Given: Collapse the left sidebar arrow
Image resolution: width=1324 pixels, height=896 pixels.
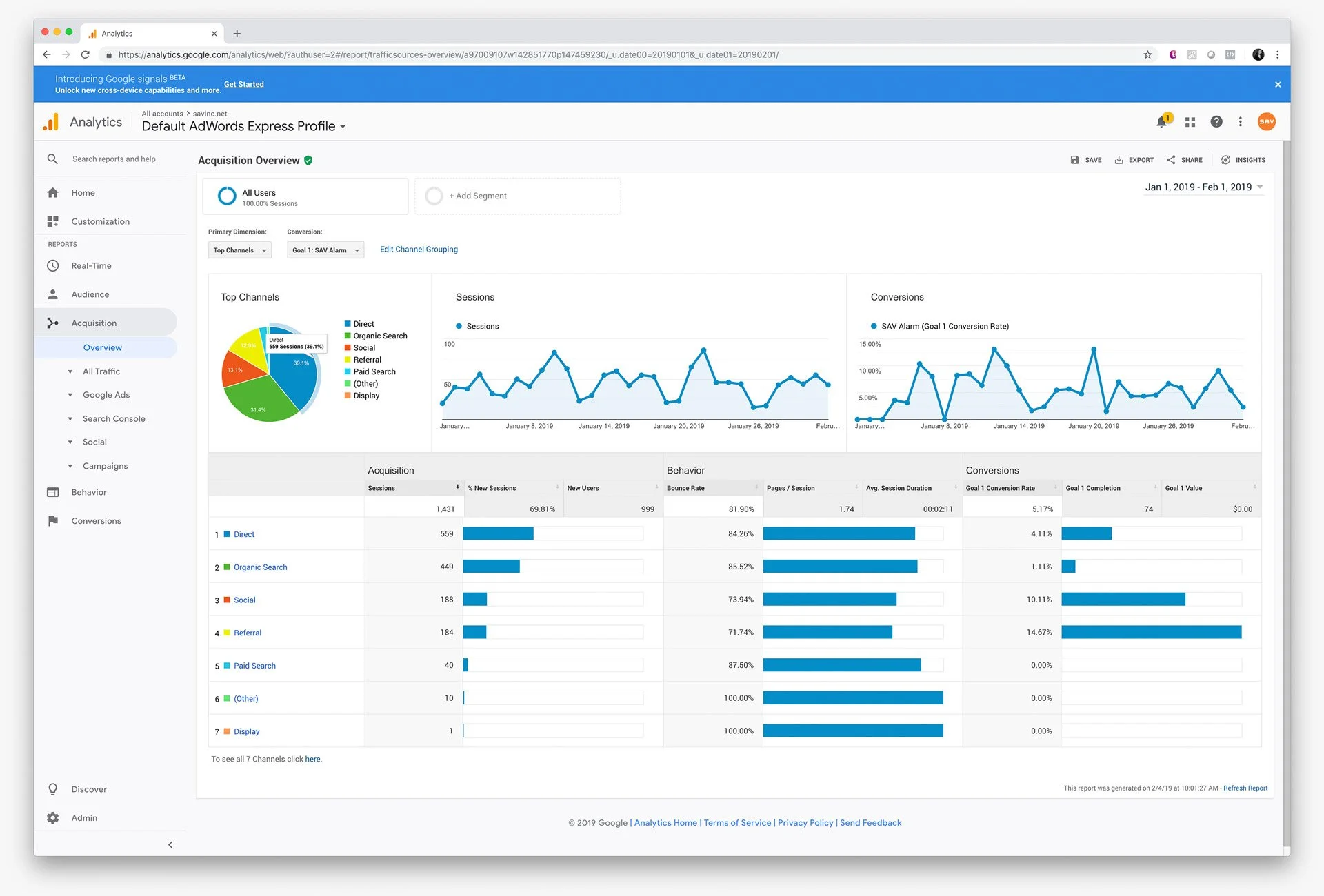Looking at the screenshot, I should (170, 845).
